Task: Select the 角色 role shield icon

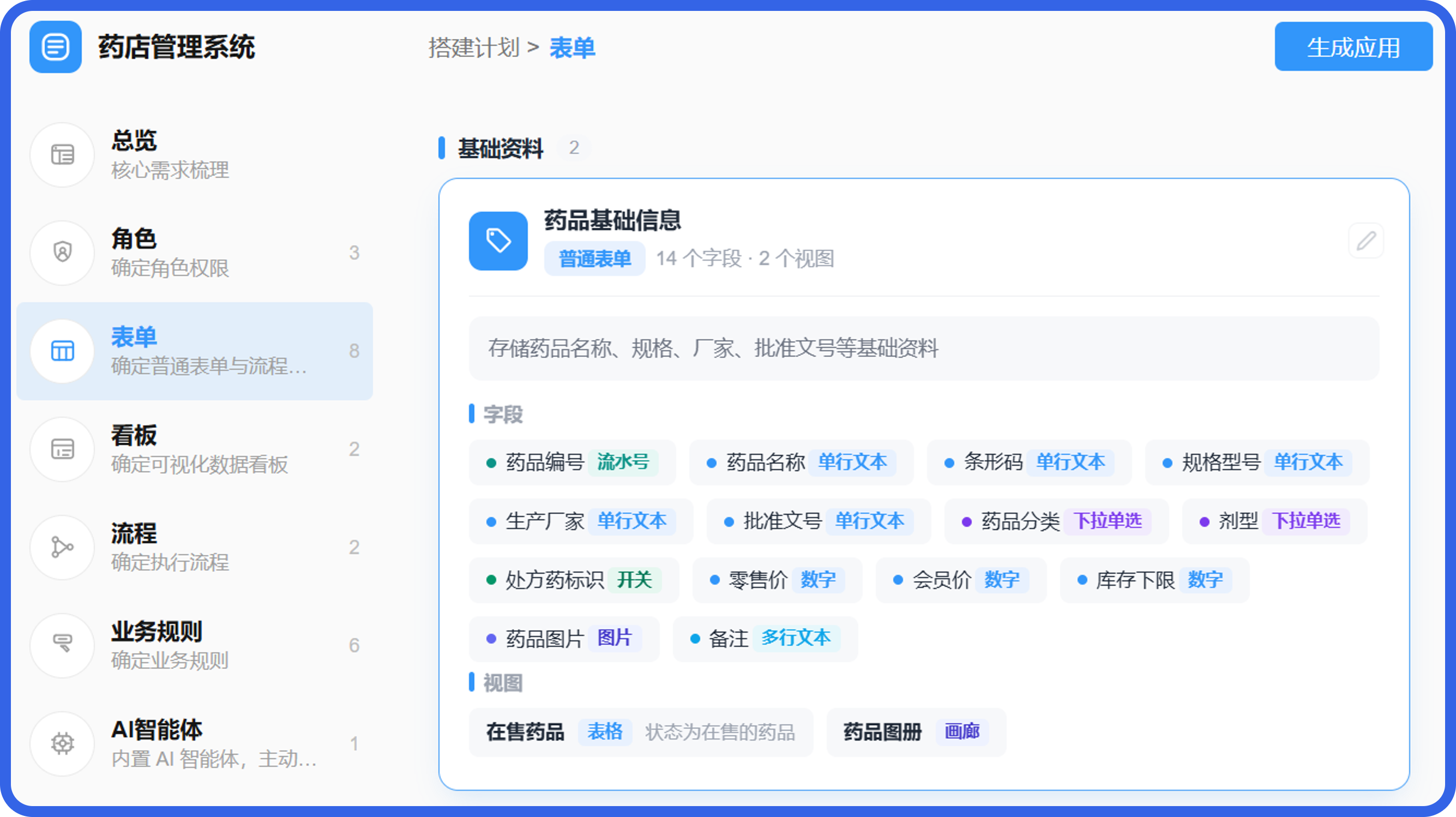Action: tap(62, 252)
